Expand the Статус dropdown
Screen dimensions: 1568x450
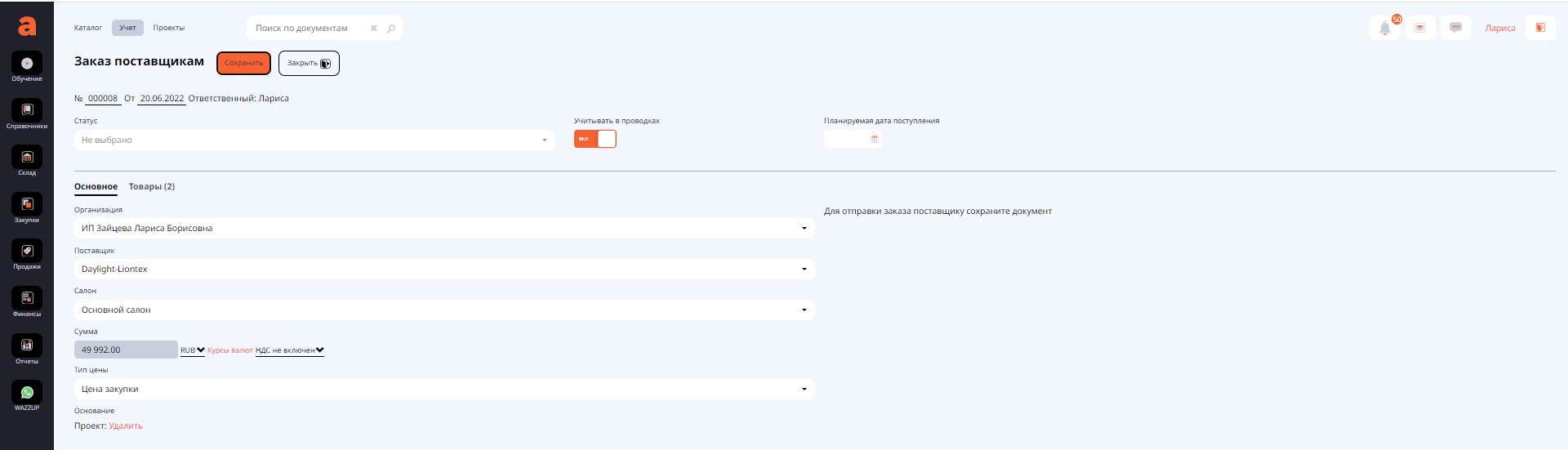[x=314, y=140]
